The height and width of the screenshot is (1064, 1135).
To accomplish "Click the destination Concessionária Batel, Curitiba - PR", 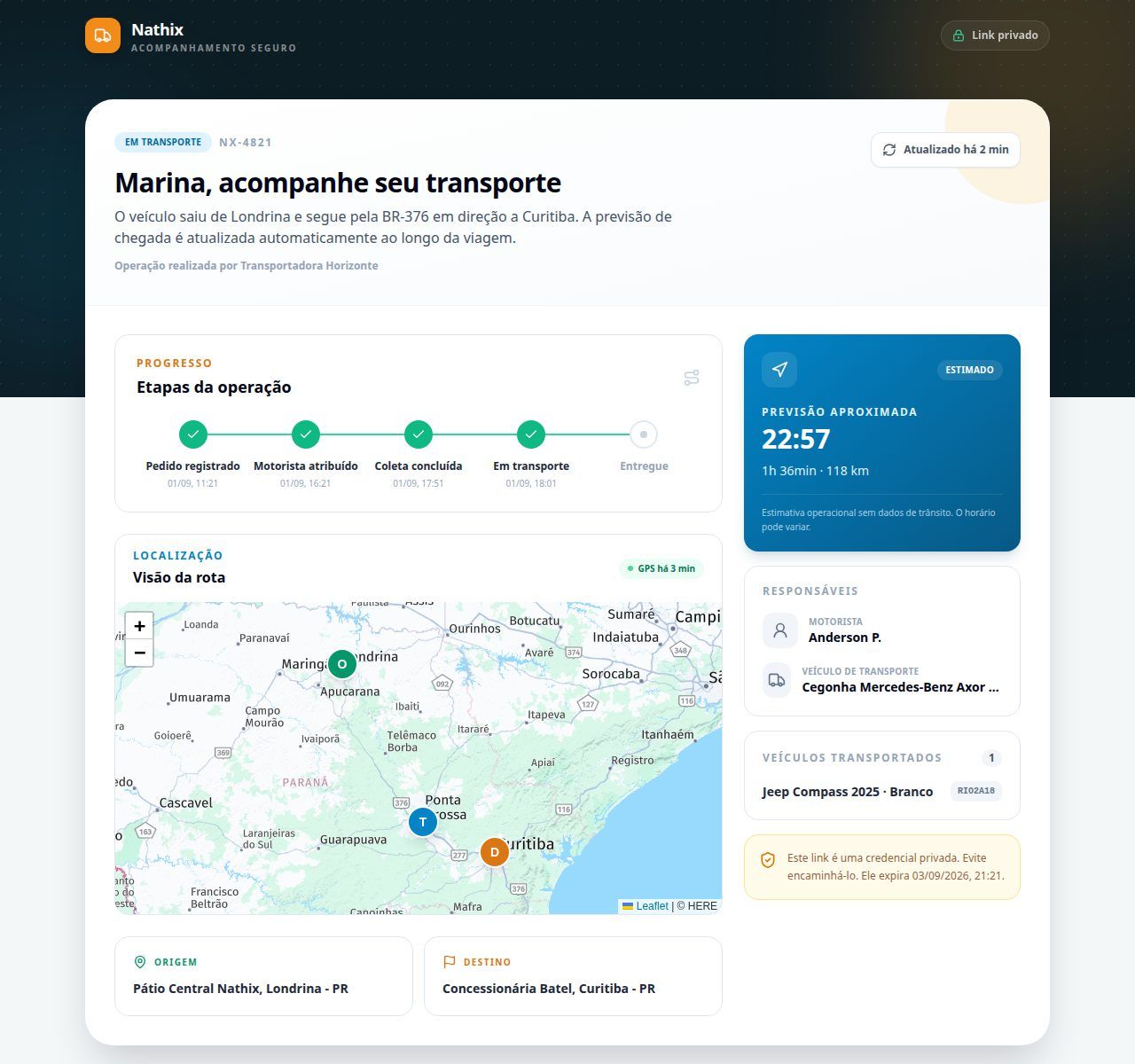I will click(x=549, y=989).
